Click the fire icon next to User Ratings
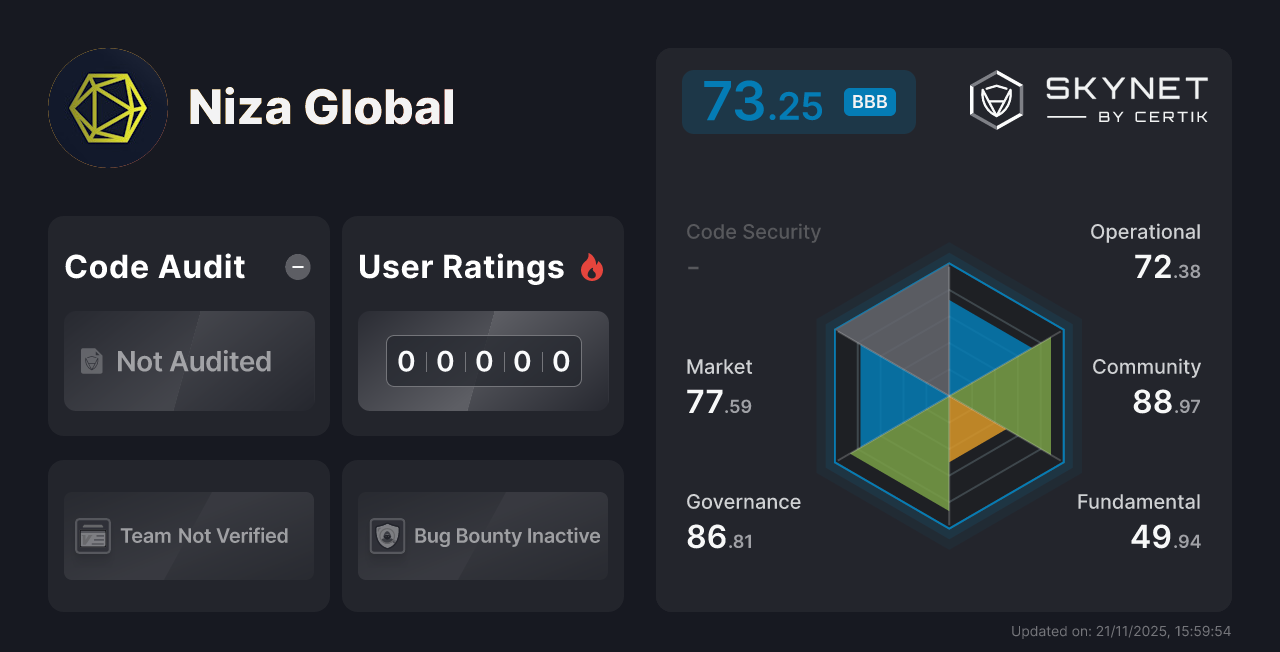1280x652 pixels. pos(592,266)
